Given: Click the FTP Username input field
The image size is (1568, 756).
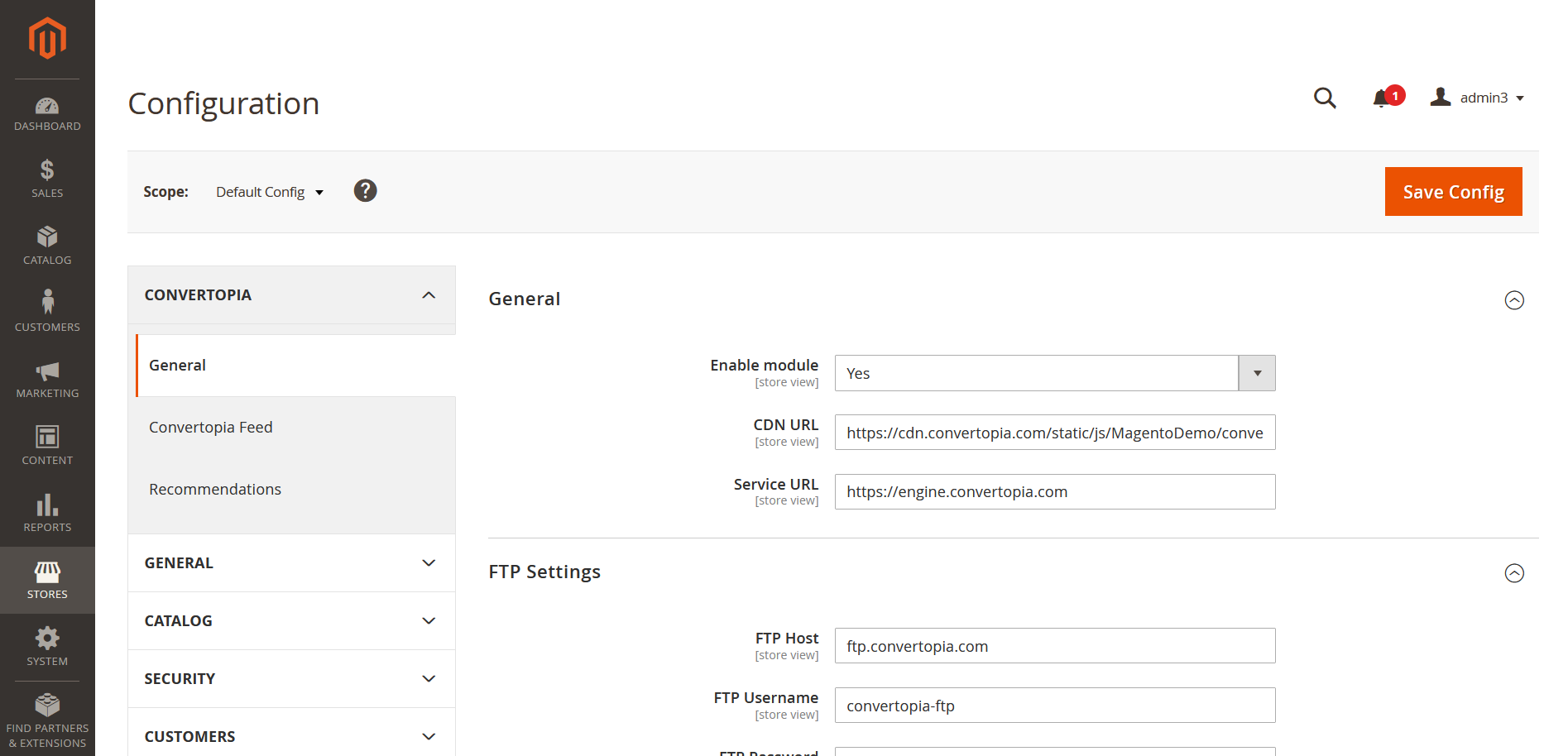Looking at the screenshot, I should [x=1055, y=706].
